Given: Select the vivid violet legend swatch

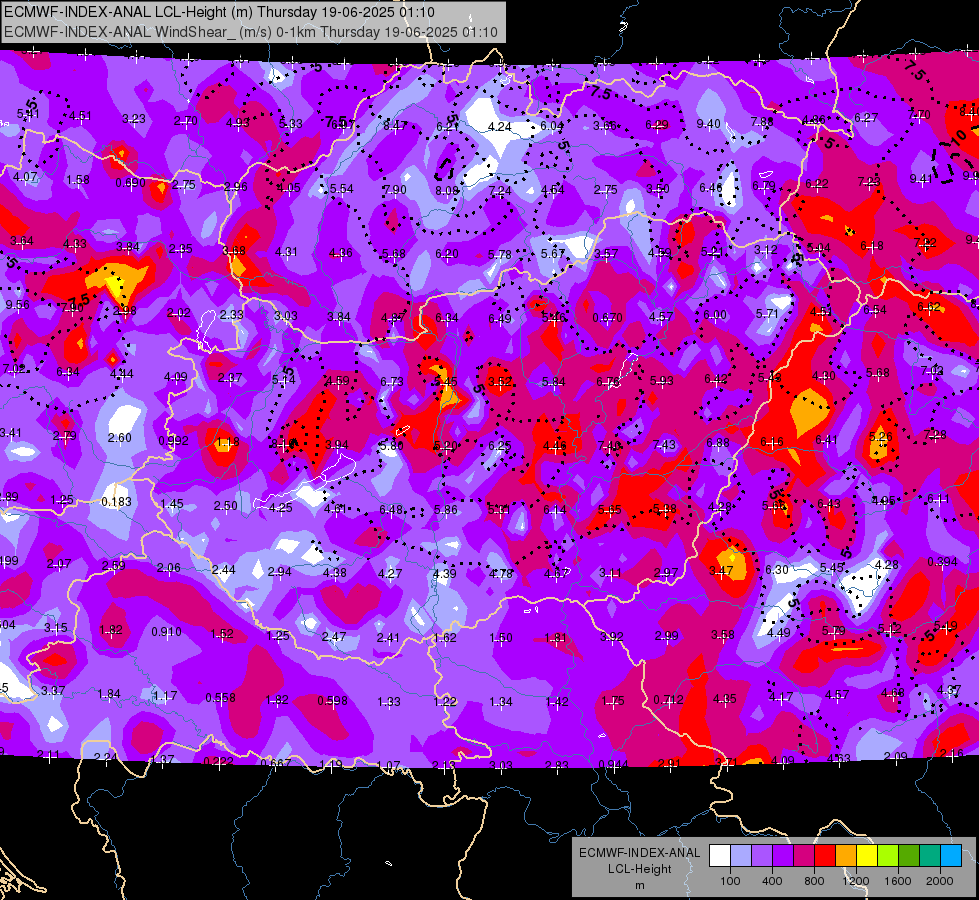Looking at the screenshot, I should coord(782,855).
